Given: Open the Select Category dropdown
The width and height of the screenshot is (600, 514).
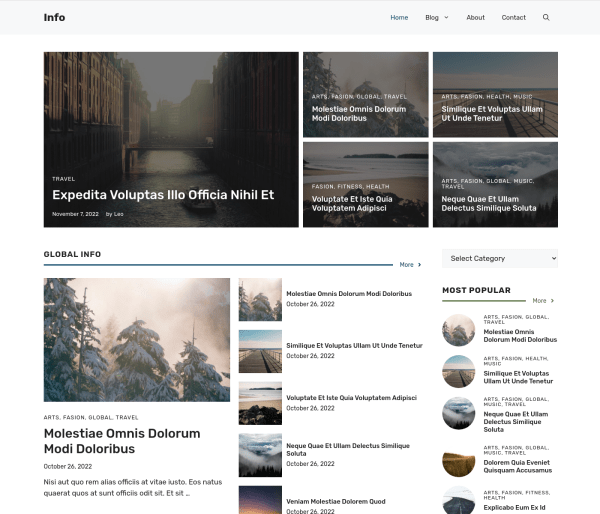Looking at the screenshot, I should click(499, 258).
